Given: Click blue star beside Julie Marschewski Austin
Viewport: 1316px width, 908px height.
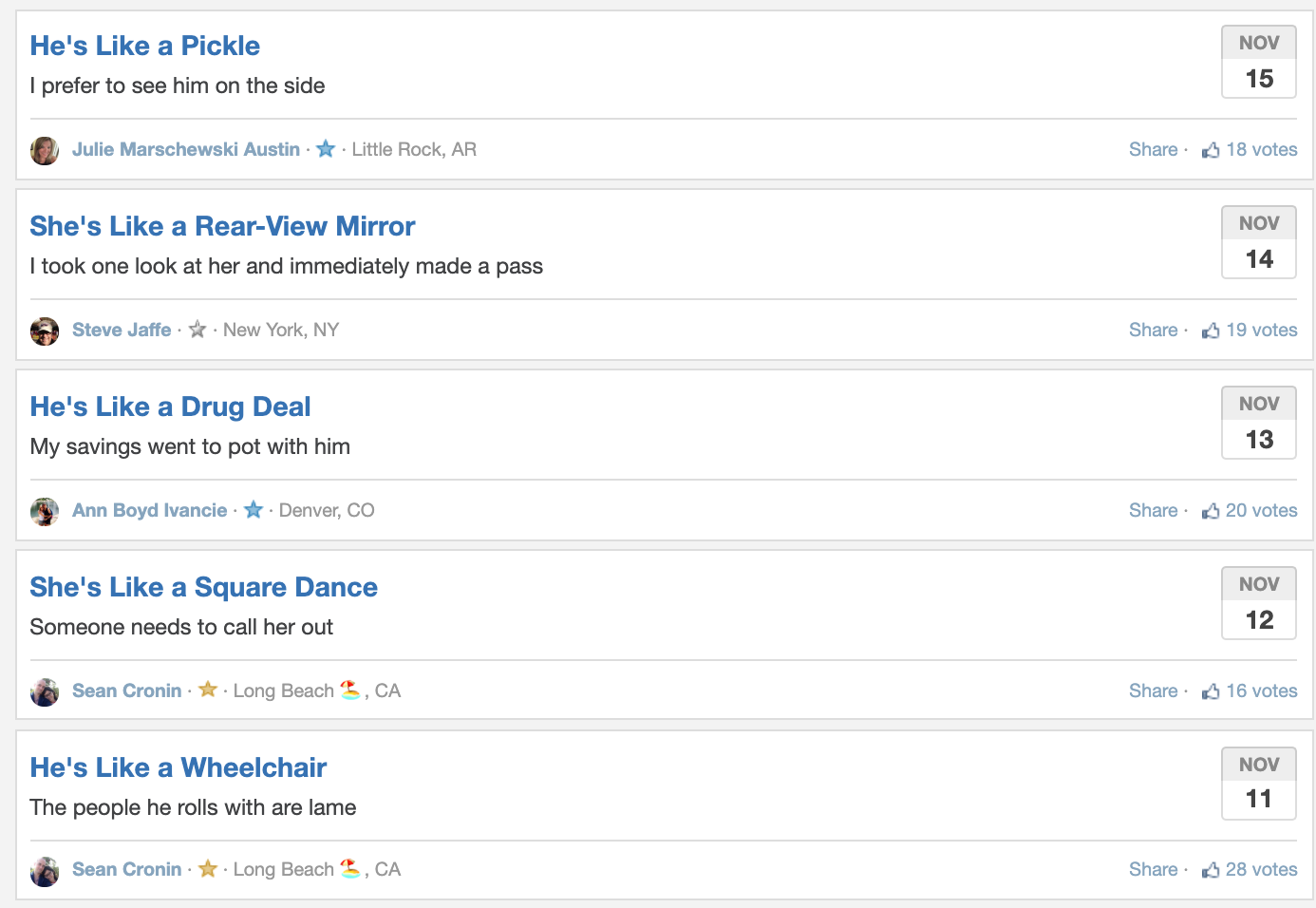Looking at the screenshot, I should [x=326, y=149].
